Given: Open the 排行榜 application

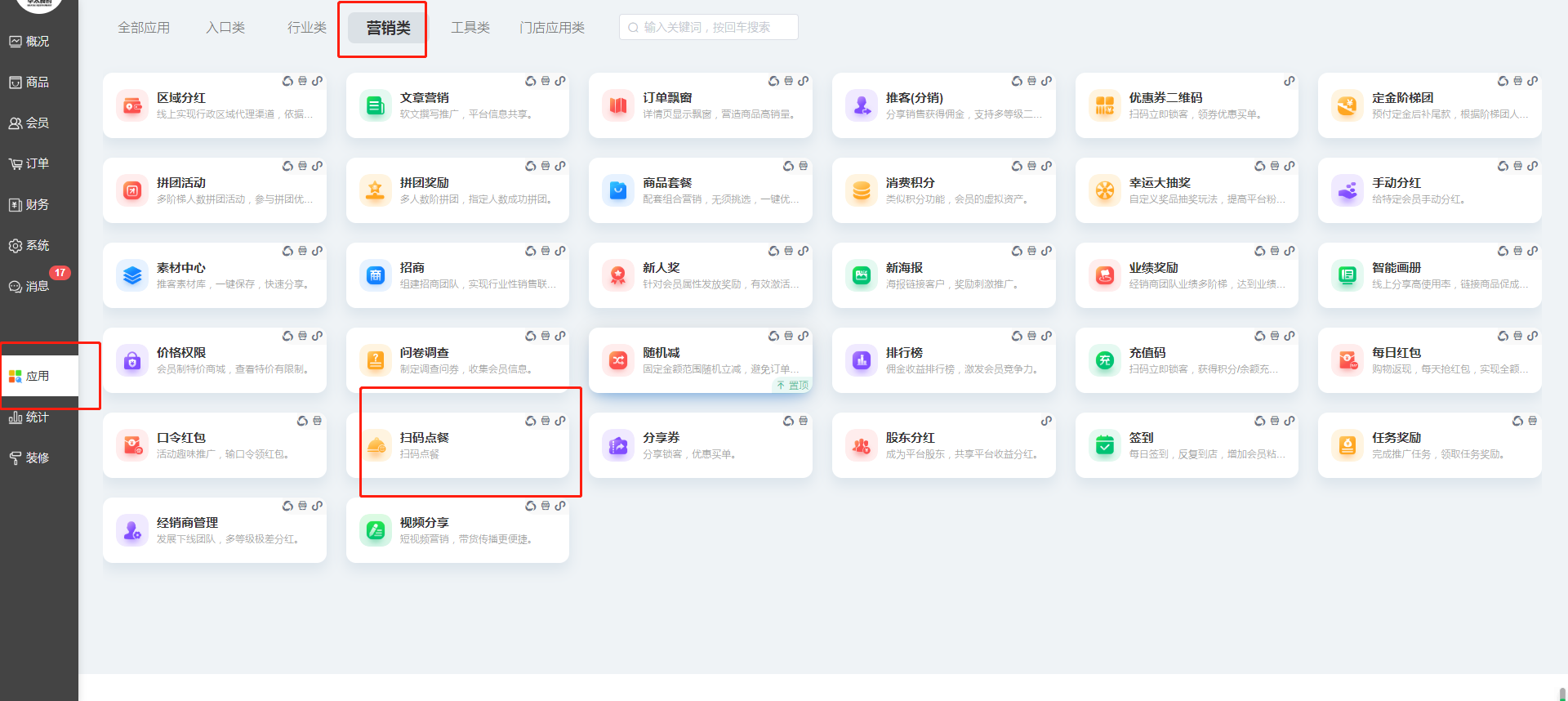Looking at the screenshot, I should click(x=942, y=360).
